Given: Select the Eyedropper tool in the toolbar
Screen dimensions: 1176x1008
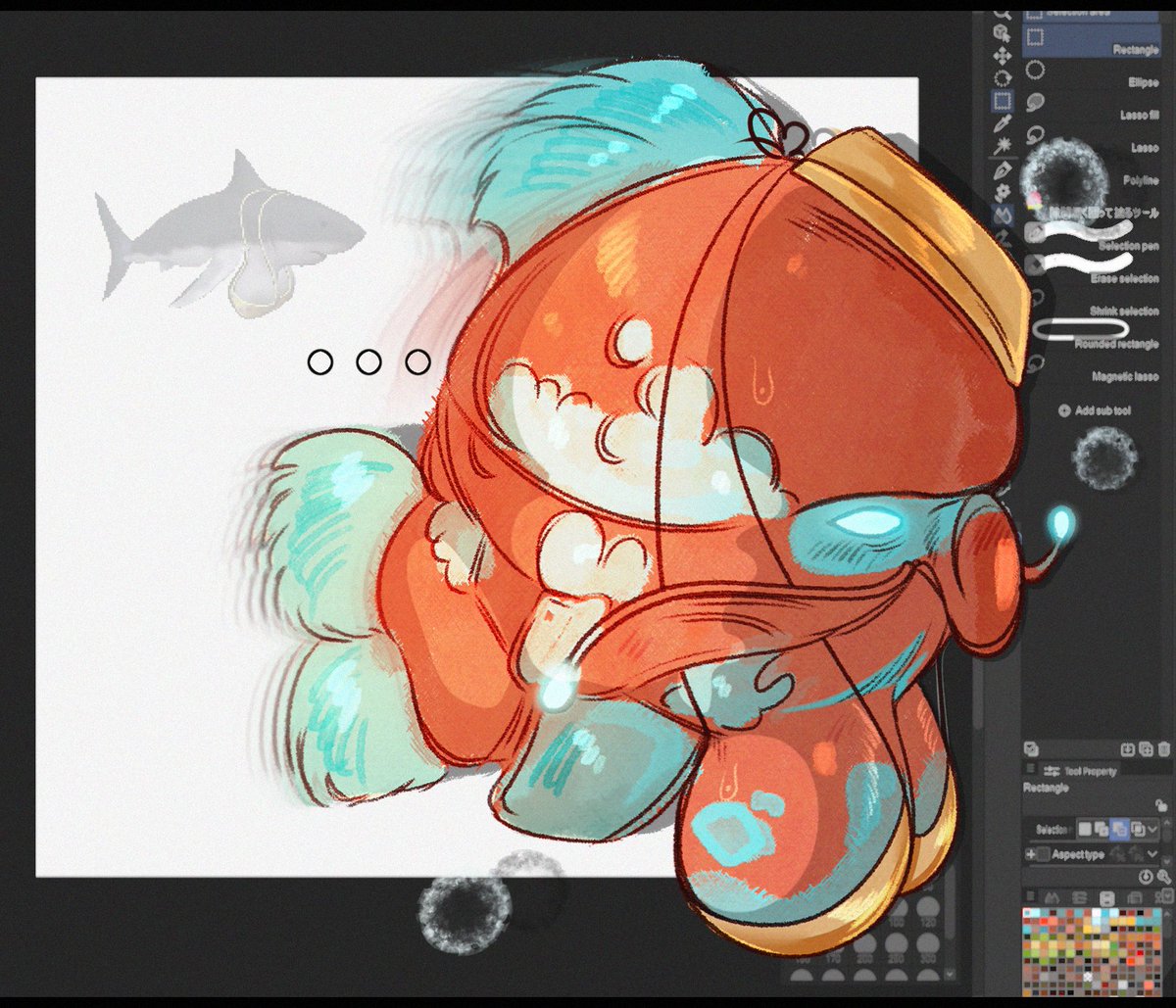Looking at the screenshot, I should point(1004,123).
